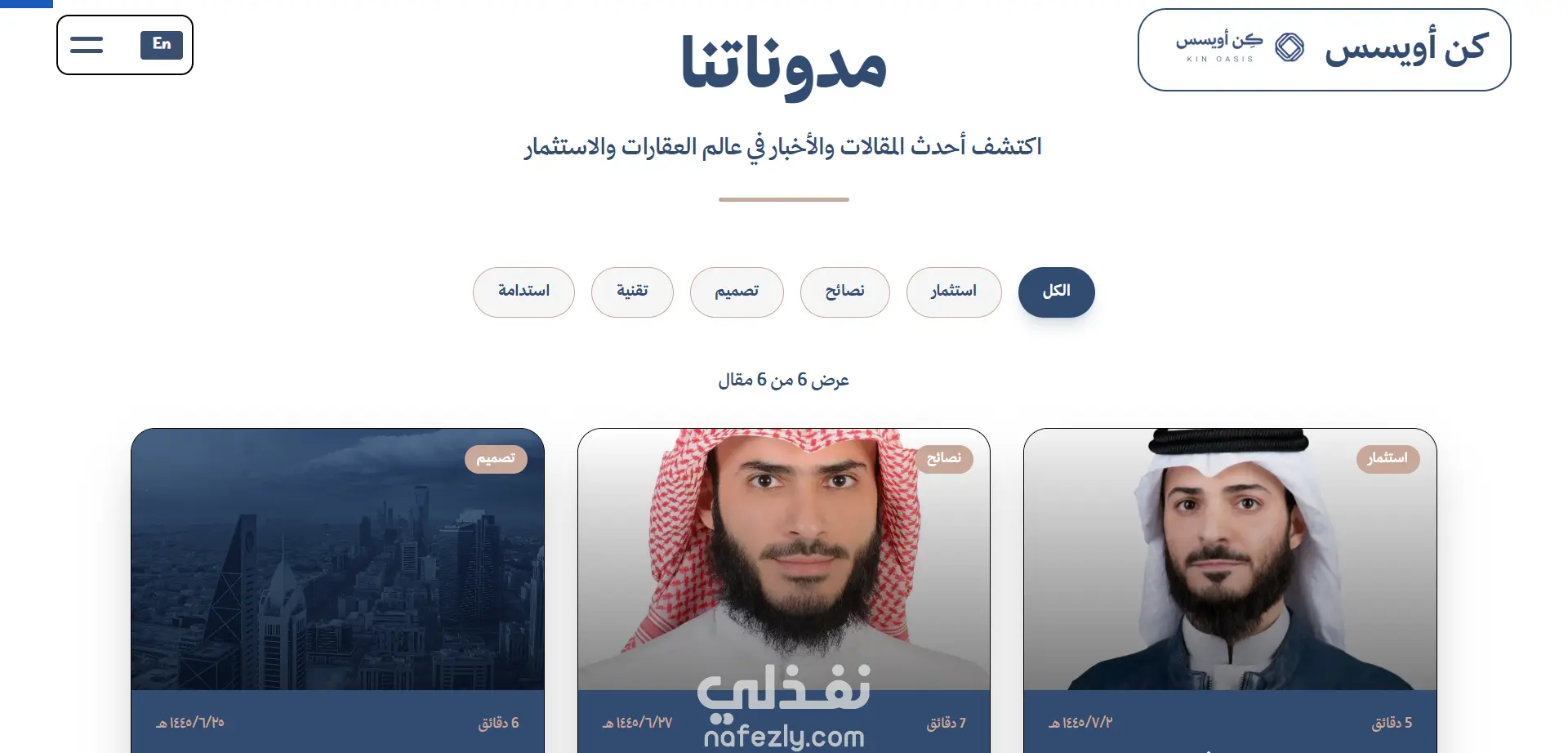Click the small KIN OASIS wordmark logo

pos(1219,47)
